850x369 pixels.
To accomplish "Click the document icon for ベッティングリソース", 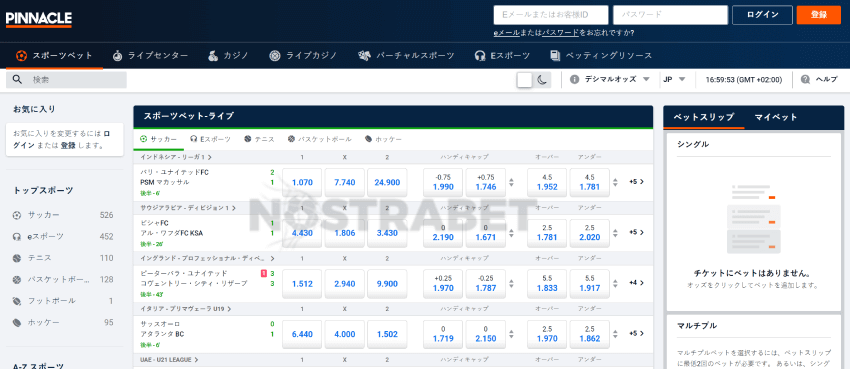I will (555, 55).
